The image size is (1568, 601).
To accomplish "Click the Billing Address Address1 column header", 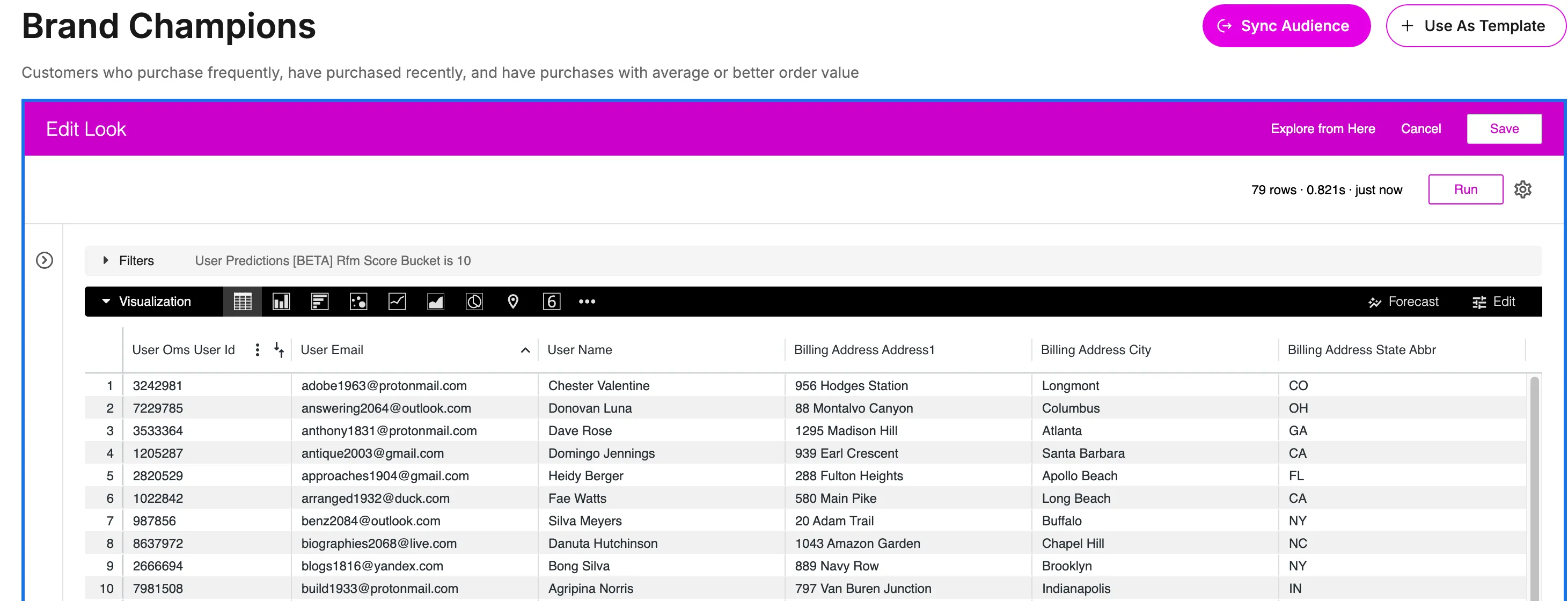I will [x=864, y=349].
